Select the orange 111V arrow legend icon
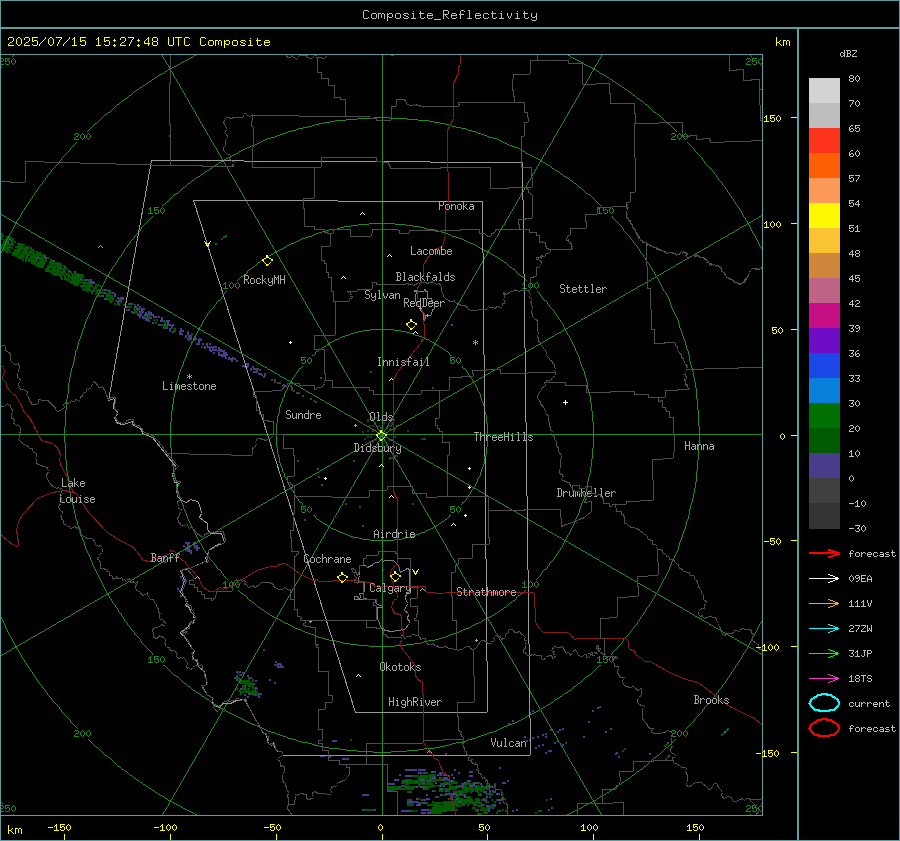 (x=824, y=603)
